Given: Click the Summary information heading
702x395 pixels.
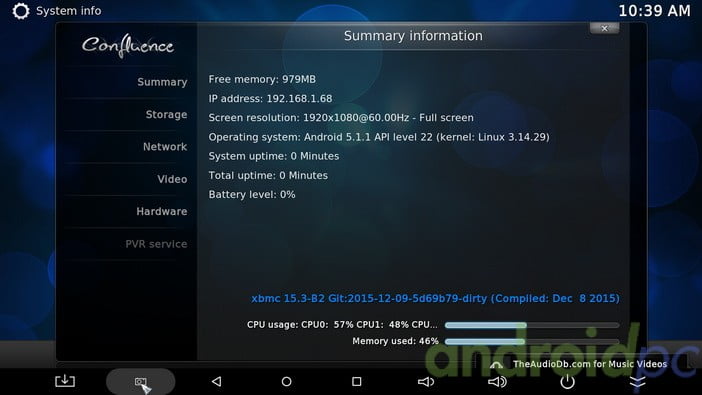Looking at the screenshot, I should pos(413,36).
